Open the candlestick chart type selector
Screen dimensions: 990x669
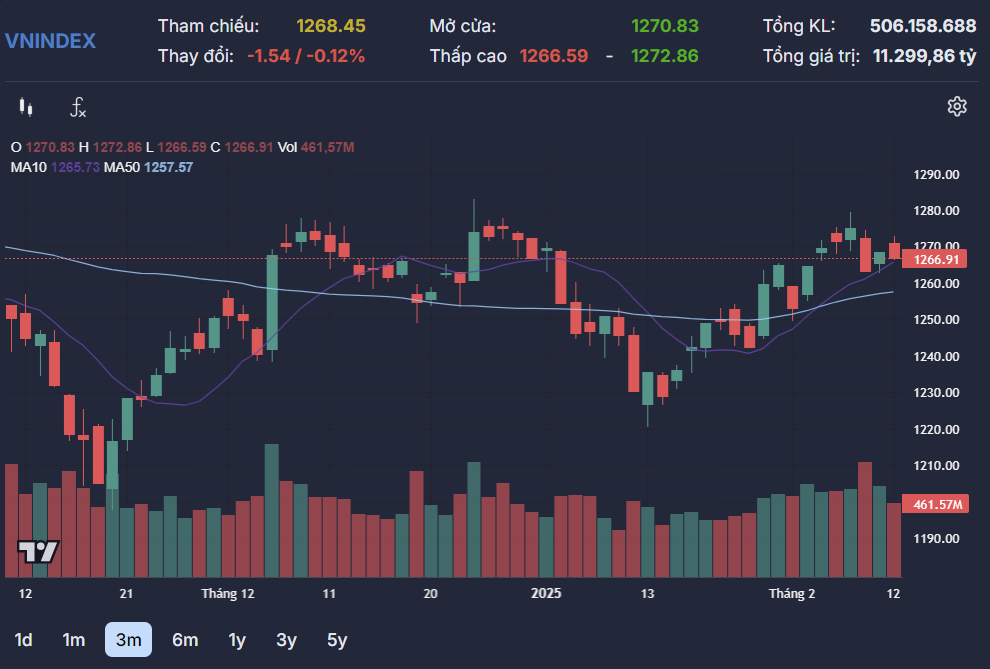[26, 107]
